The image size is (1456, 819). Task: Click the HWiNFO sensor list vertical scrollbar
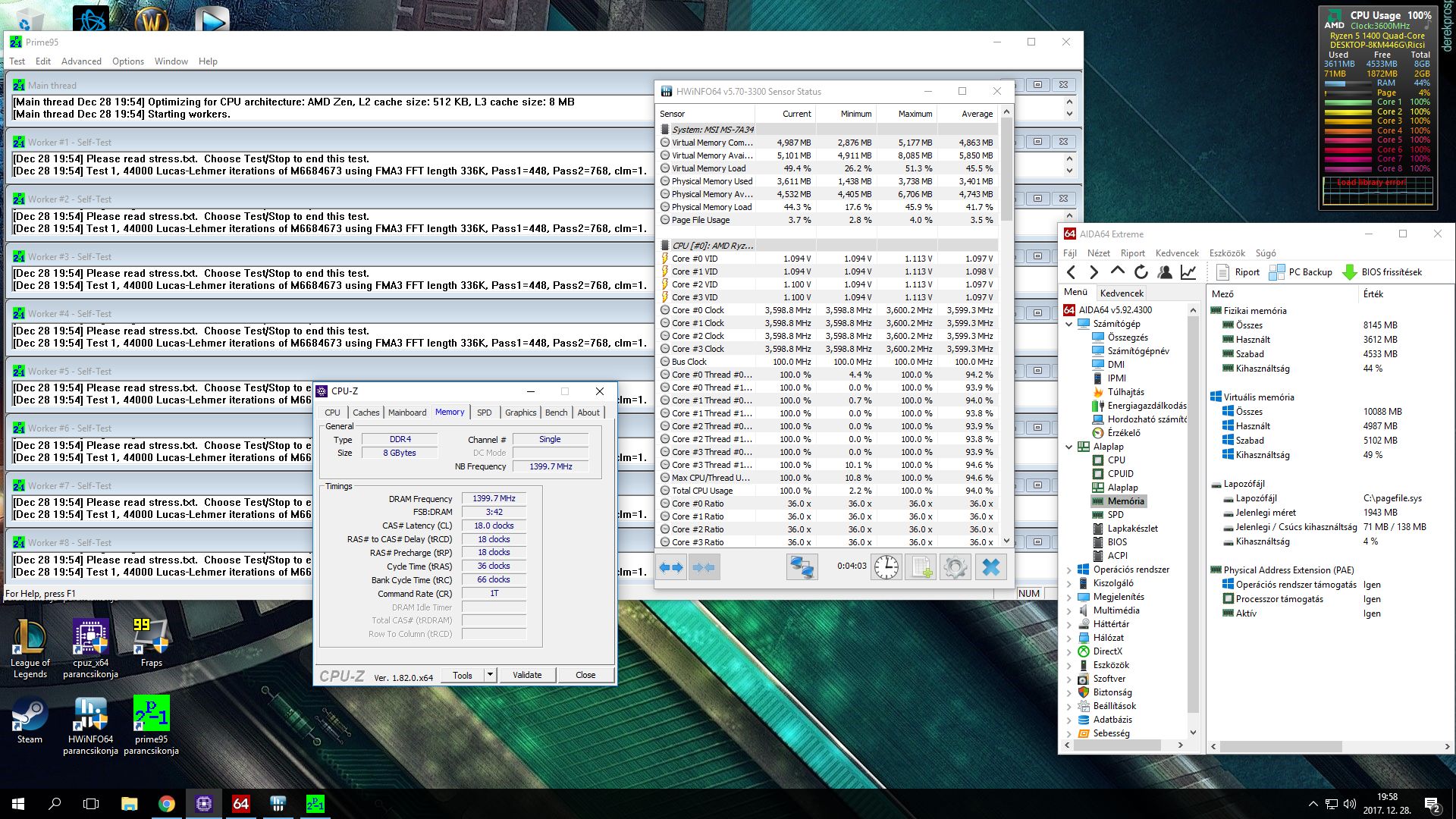click(x=1006, y=326)
